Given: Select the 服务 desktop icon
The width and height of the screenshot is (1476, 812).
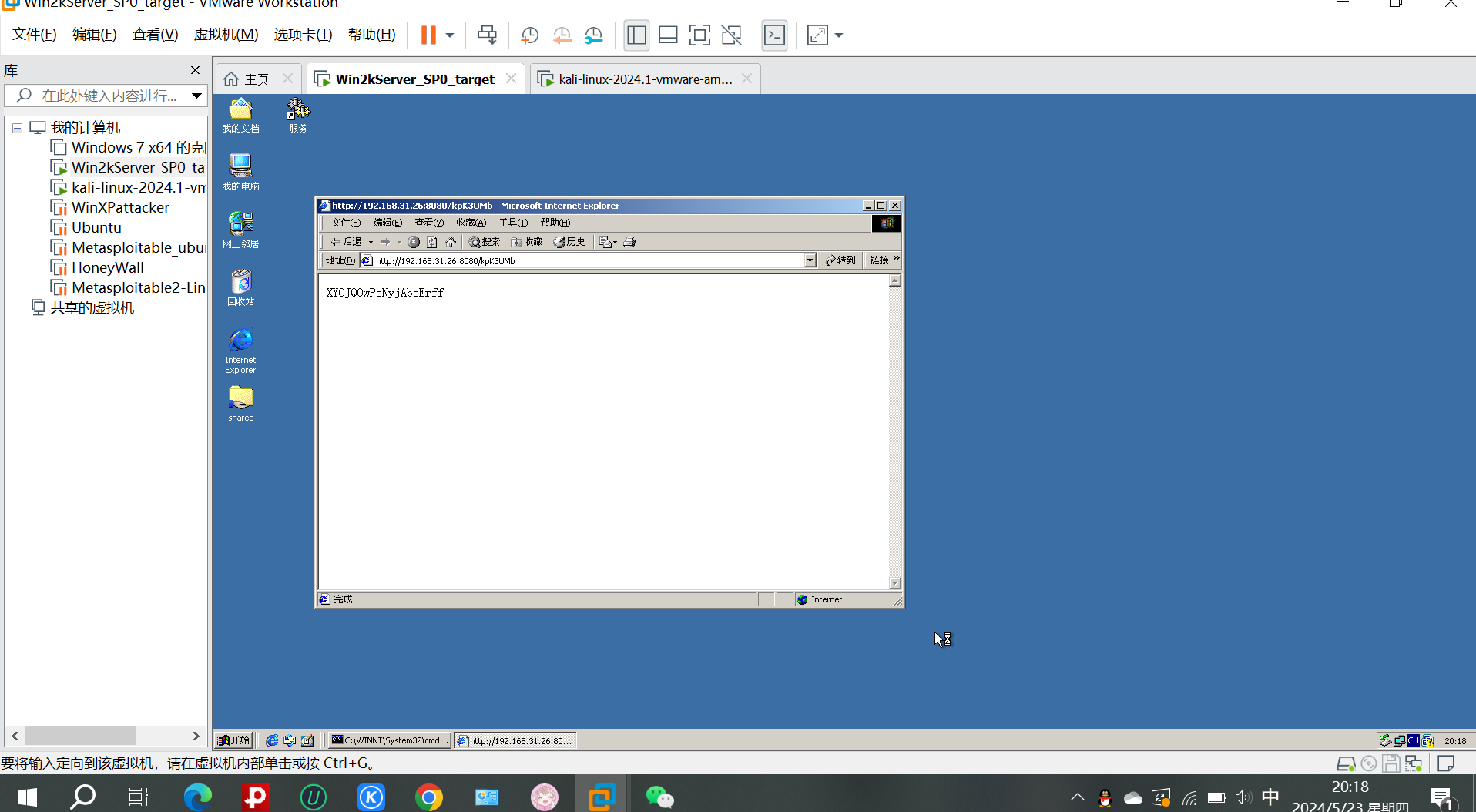Looking at the screenshot, I should (x=298, y=116).
